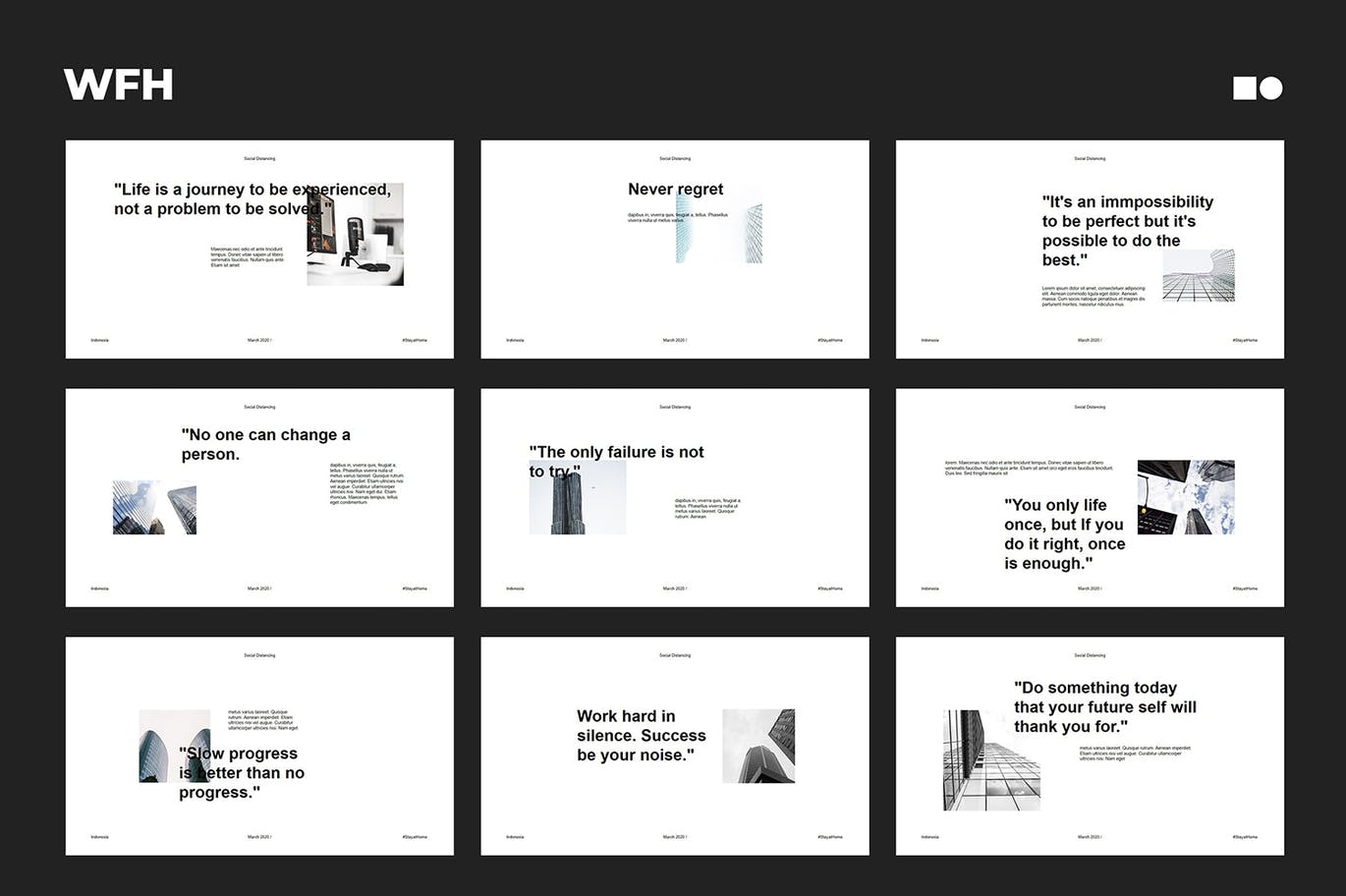The width and height of the screenshot is (1346, 896).
Task: Select the 'You only life once' quote text
Action: pyautogui.click(x=1063, y=533)
